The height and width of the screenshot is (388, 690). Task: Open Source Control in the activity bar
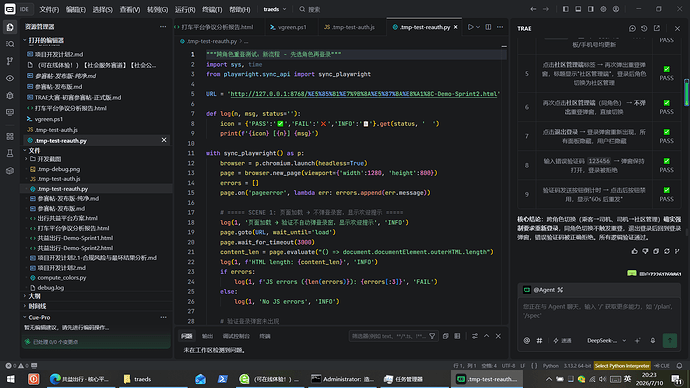coord(10,61)
